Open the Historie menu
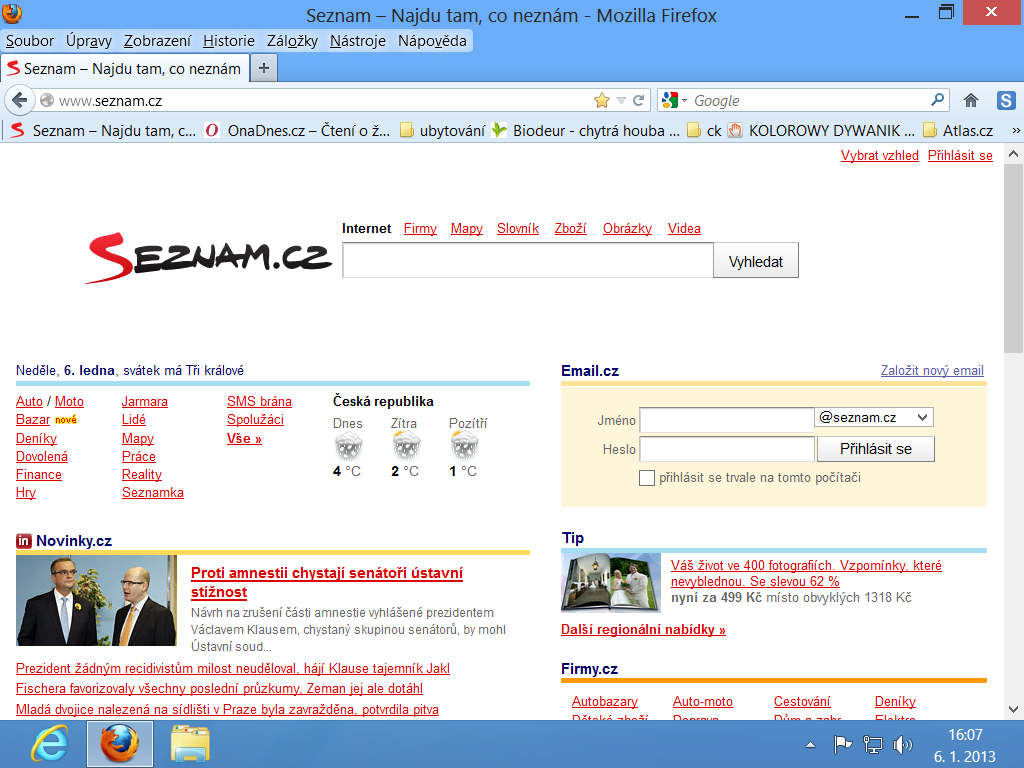Viewport: 1024px width, 768px height. click(229, 41)
